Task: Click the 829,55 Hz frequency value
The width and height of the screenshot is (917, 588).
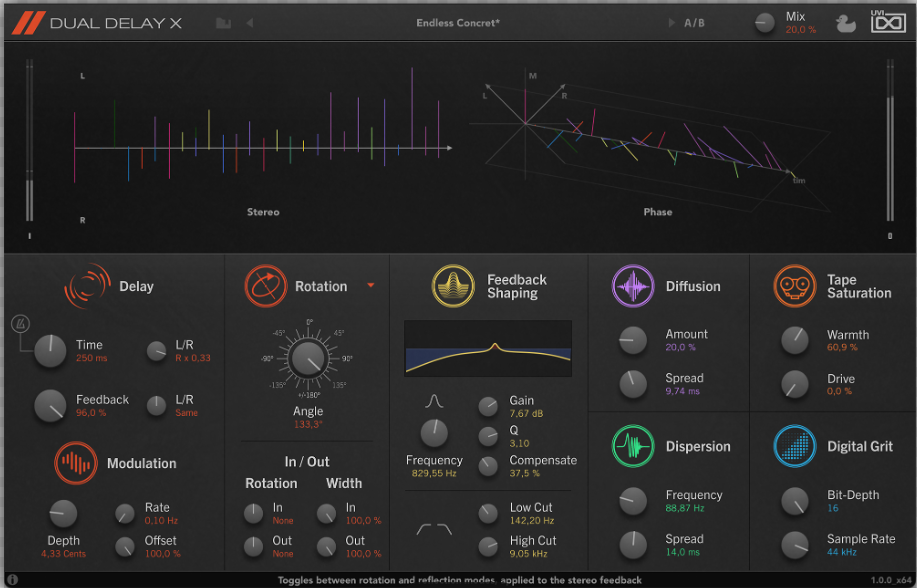Action: coord(434,473)
